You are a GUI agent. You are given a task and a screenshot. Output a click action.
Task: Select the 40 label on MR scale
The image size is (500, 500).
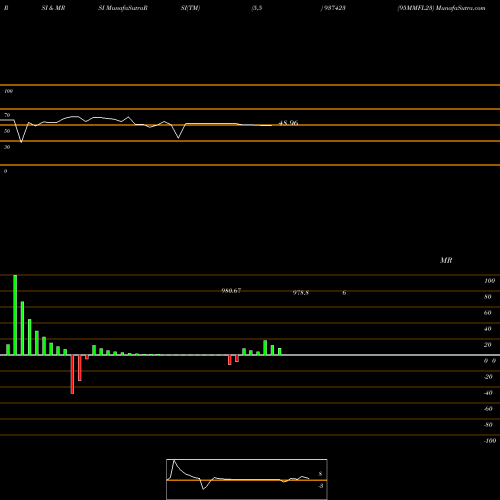tap(488, 329)
